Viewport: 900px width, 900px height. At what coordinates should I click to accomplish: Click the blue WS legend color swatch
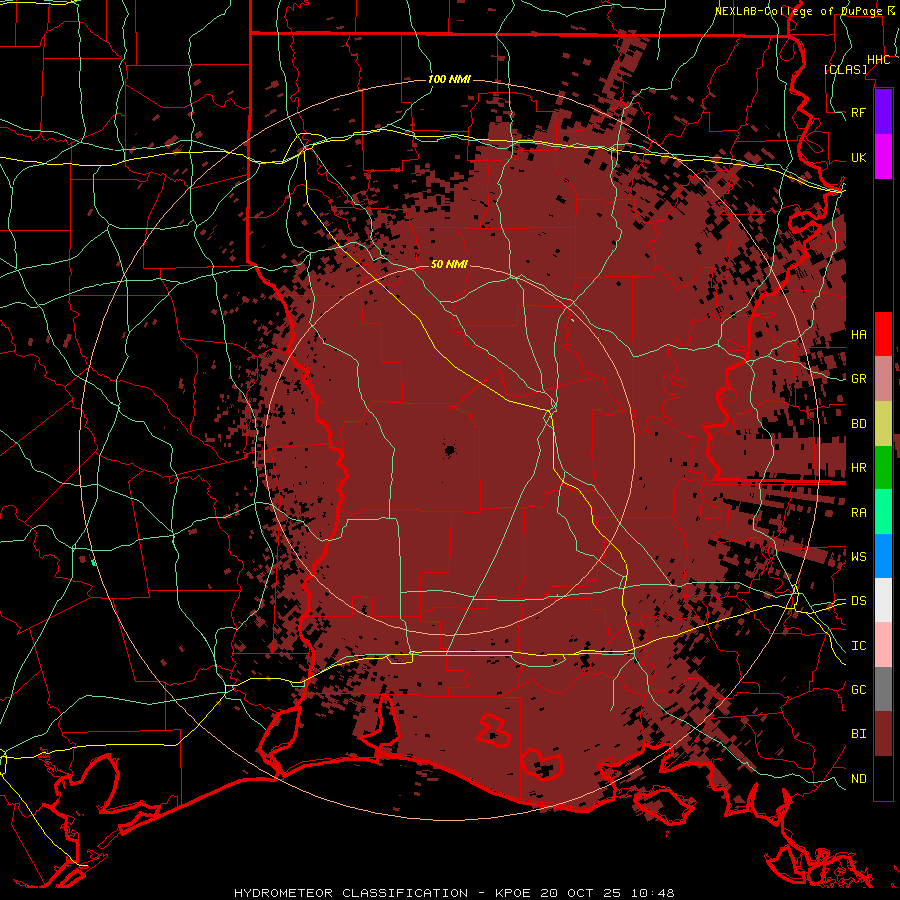click(883, 556)
